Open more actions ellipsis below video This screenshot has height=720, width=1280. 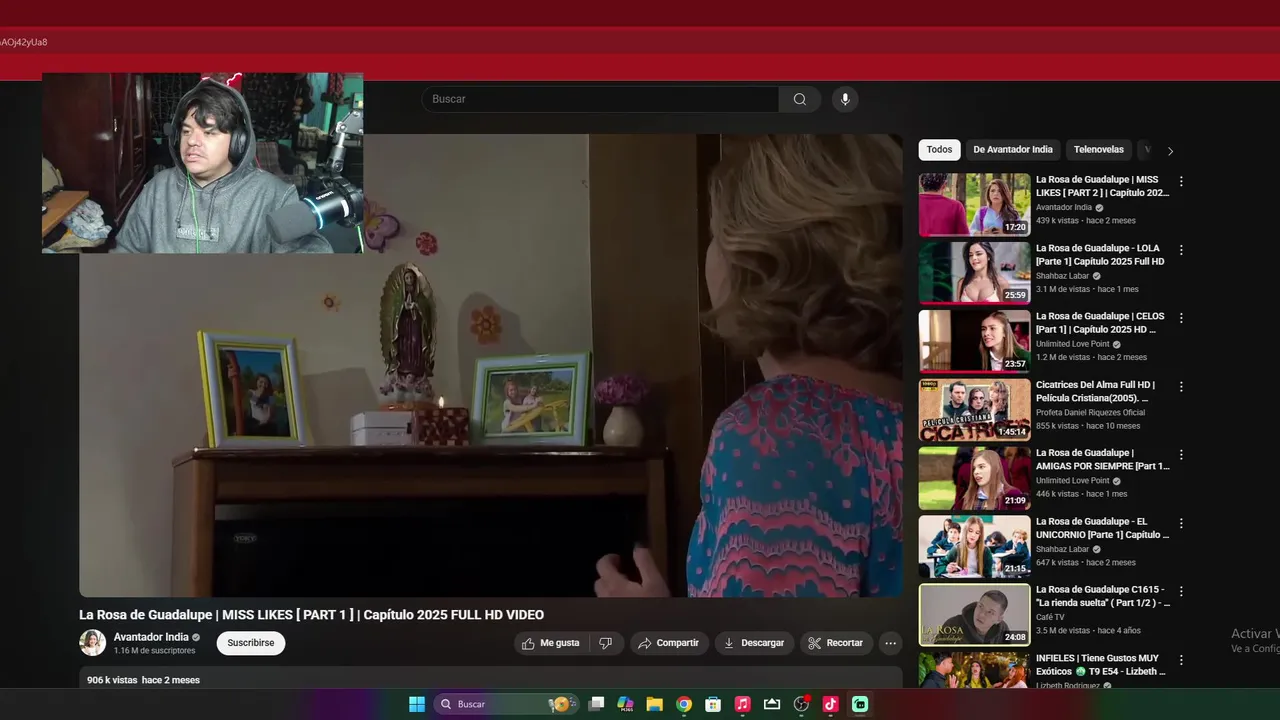coord(890,643)
